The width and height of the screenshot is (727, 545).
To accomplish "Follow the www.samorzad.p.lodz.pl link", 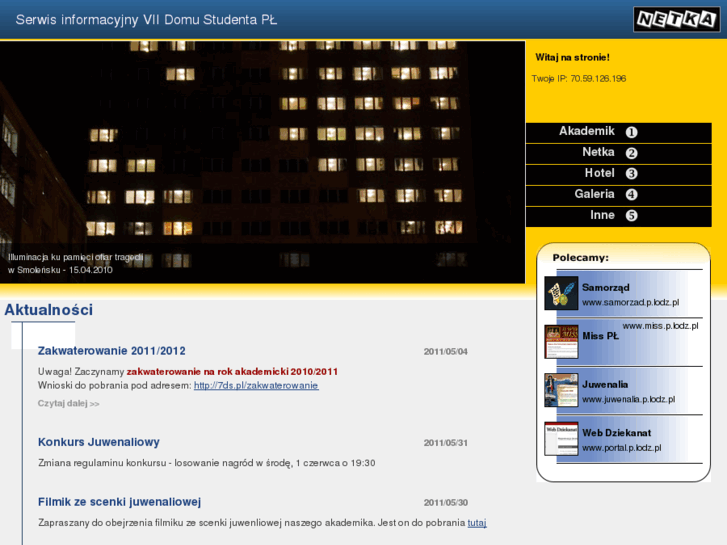I will pos(631,302).
